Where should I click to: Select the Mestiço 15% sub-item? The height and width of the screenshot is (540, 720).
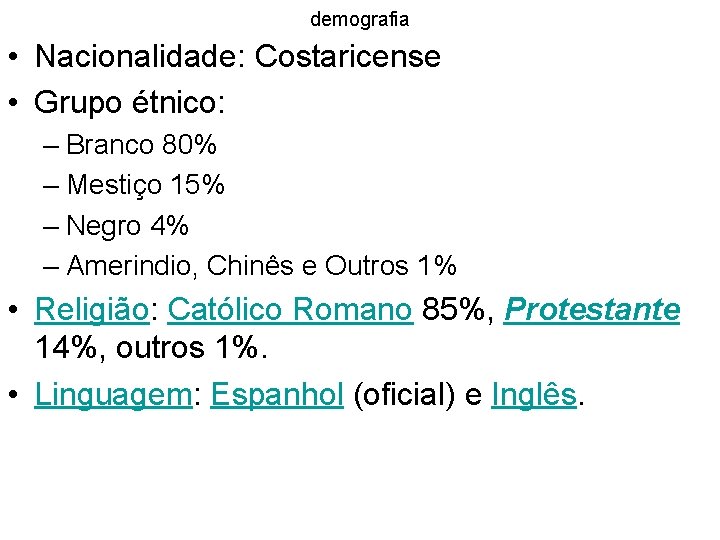coord(146,185)
